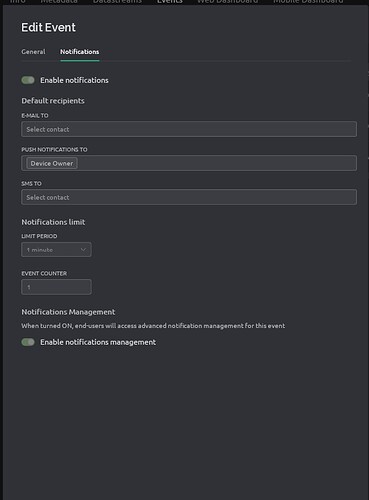Screen dimensions: 369x500
Task: Select the Notifications tab
Action: [80, 52]
